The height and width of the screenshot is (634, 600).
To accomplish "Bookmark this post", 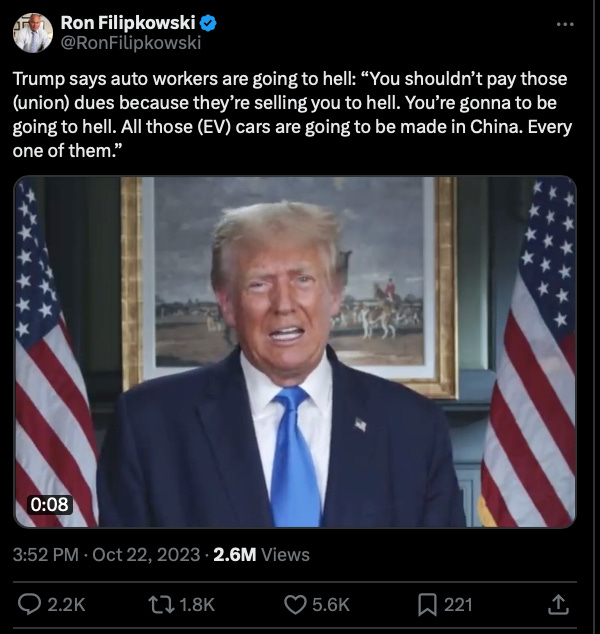I will [427, 605].
